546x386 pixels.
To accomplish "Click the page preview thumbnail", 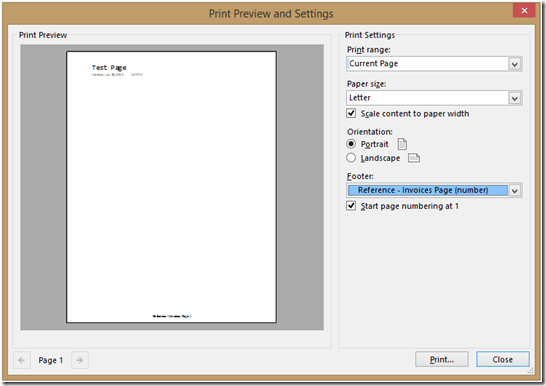I will tap(172, 187).
